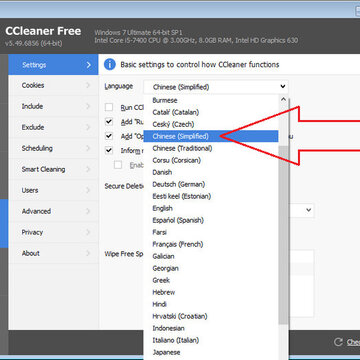Collapse the Language dropdown with its arrow
Image resolution: width=360 pixels, height=360 pixels.
click(x=283, y=87)
